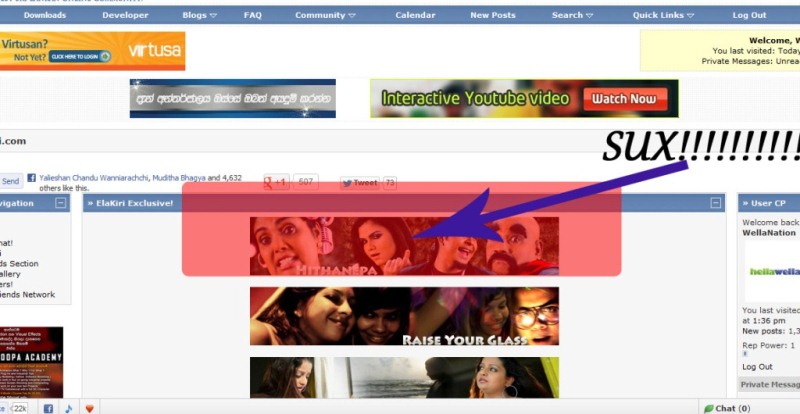The height and width of the screenshot is (414, 800).
Task: Click the Facebook Send button
Action: (x=10, y=181)
